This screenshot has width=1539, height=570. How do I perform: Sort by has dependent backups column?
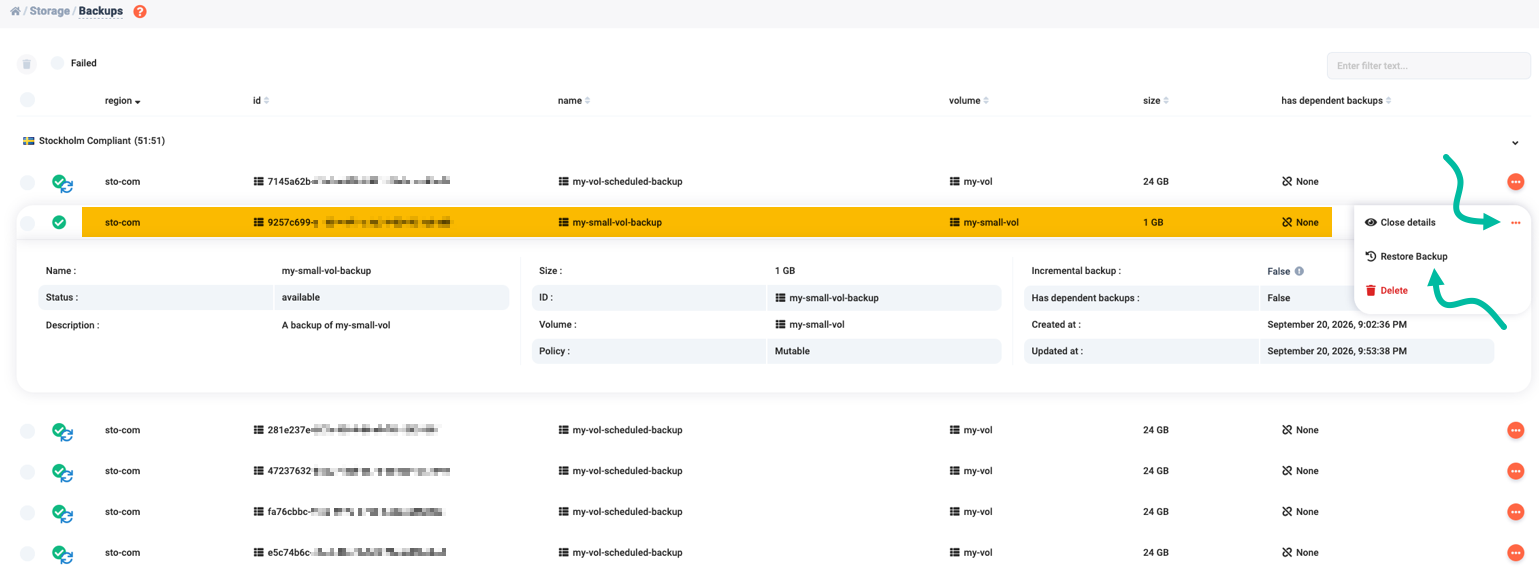coord(1336,101)
